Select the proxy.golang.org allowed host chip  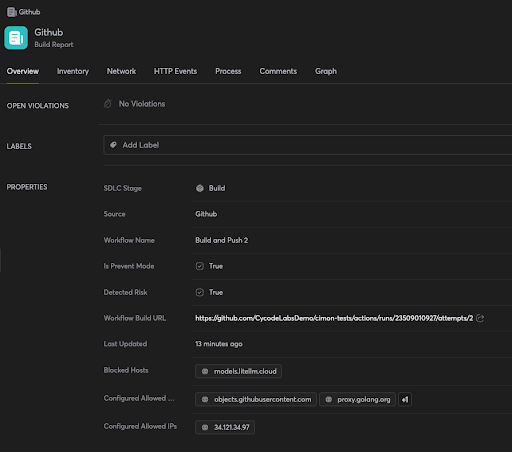(x=357, y=399)
